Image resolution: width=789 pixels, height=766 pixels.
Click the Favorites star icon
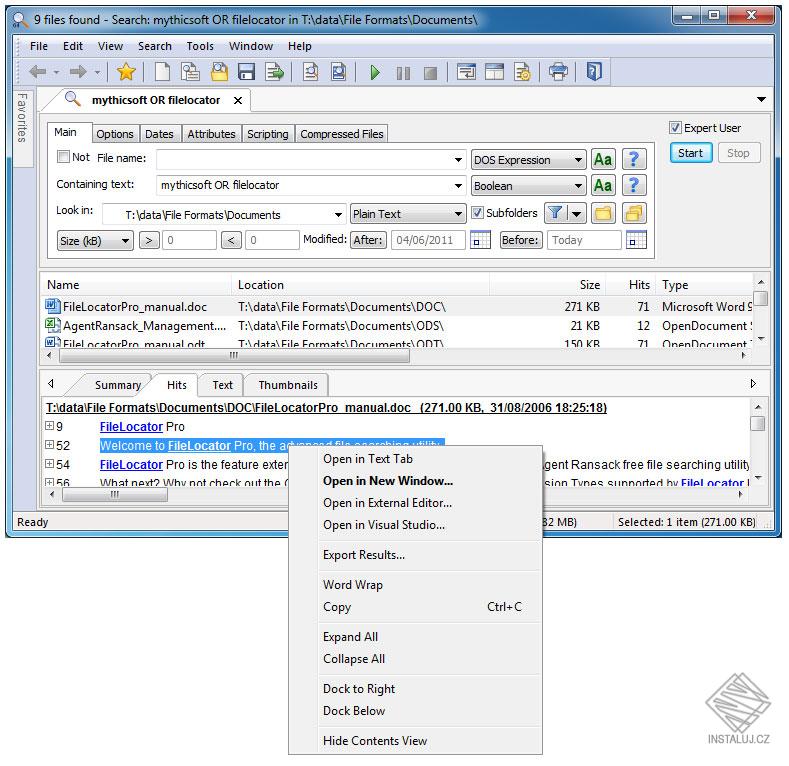pos(126,72)
